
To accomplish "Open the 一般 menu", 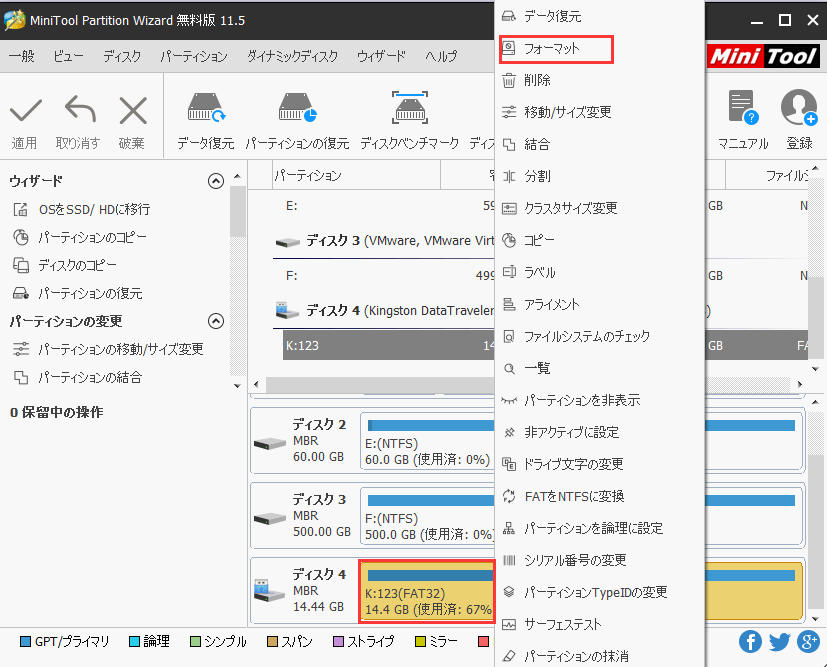I will click(22, 56).
